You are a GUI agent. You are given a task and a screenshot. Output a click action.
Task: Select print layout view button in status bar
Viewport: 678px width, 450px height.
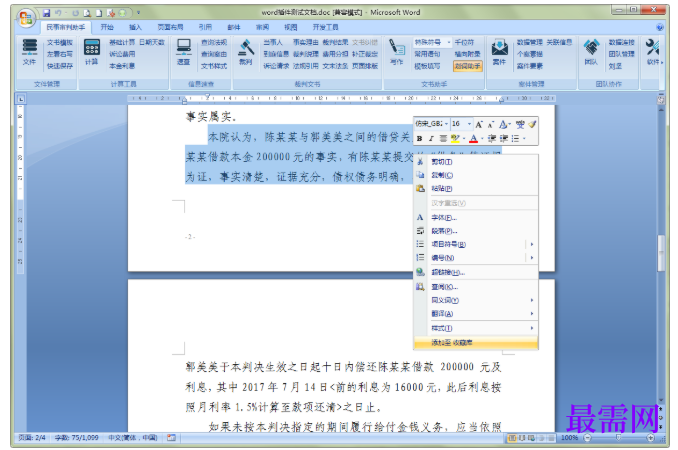tap(512, 438)
